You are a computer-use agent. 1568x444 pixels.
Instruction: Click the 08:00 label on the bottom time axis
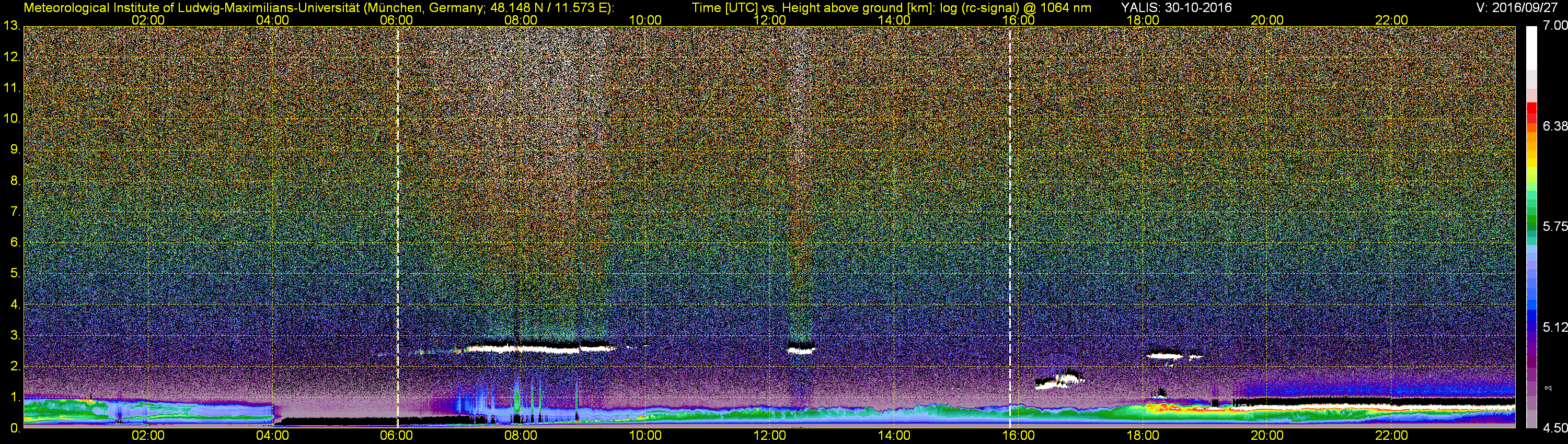[521, 436]
